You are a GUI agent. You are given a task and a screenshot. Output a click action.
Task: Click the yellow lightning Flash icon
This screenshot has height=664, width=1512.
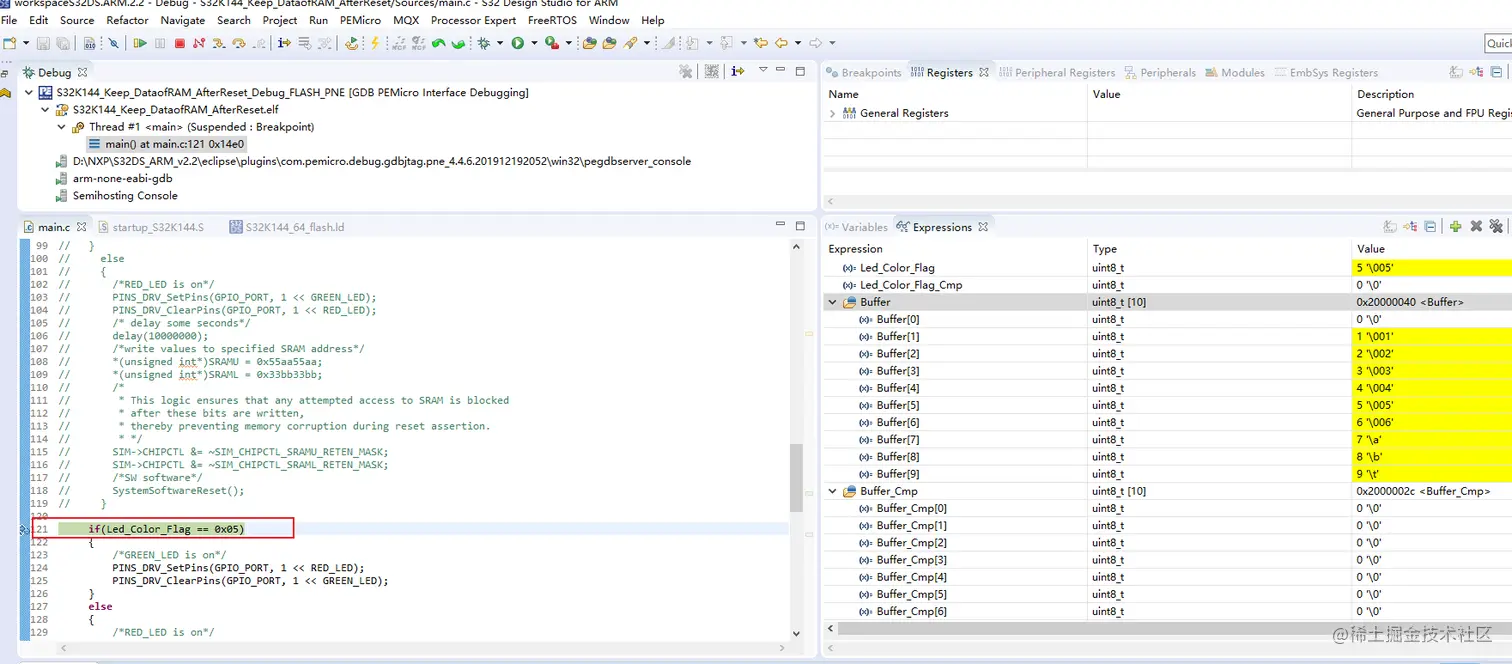click(375, 43)
